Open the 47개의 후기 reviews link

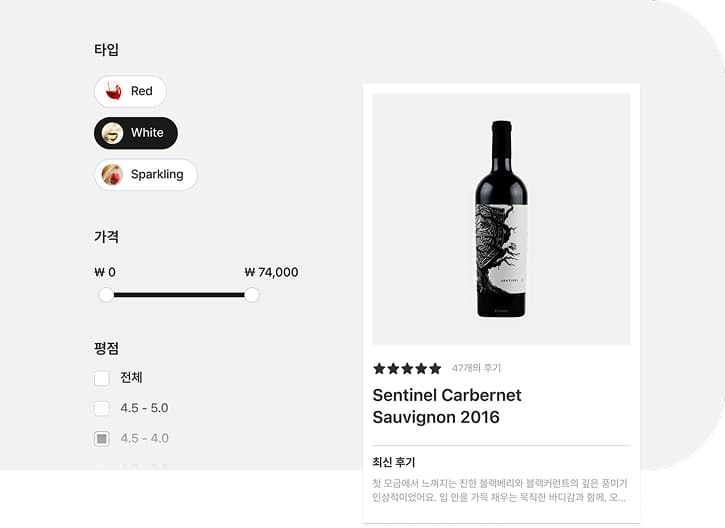coord(476,368)
